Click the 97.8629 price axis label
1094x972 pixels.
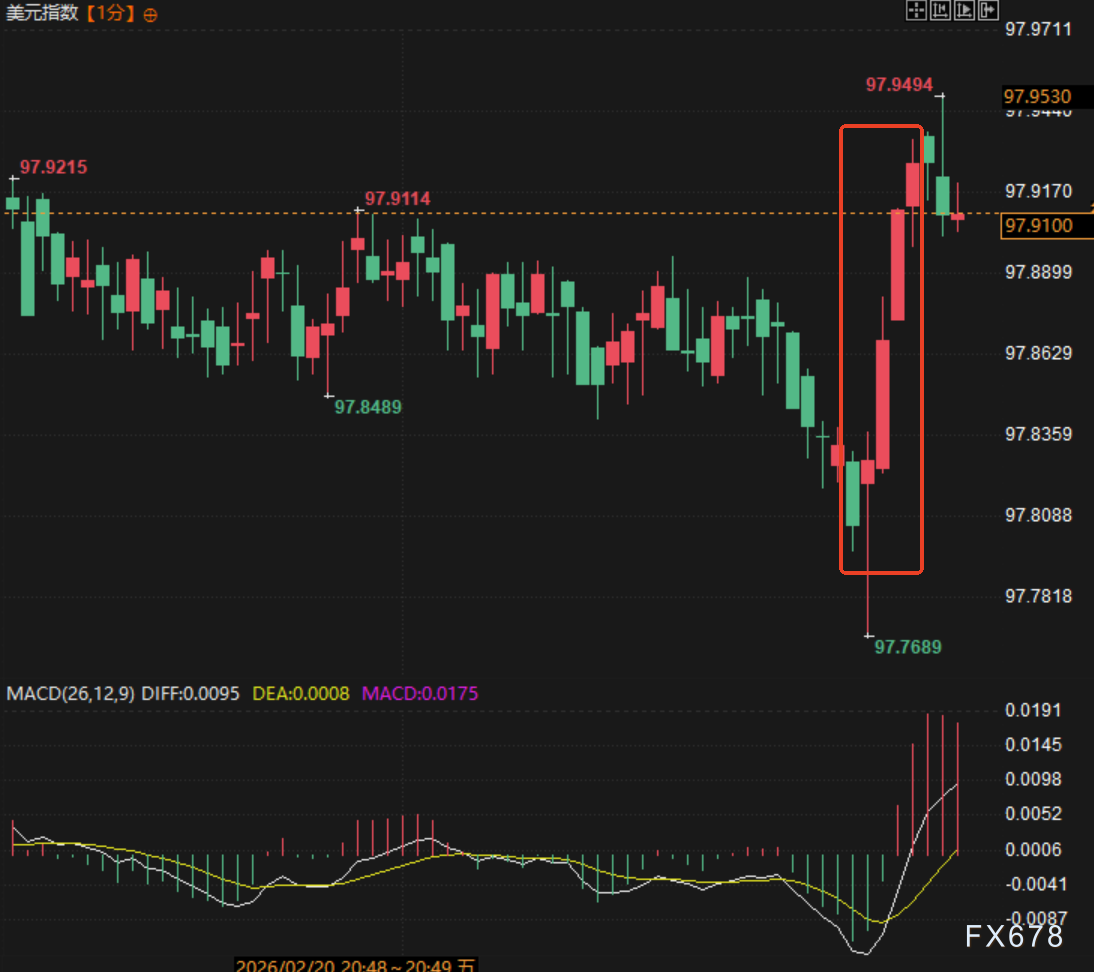1038,353
